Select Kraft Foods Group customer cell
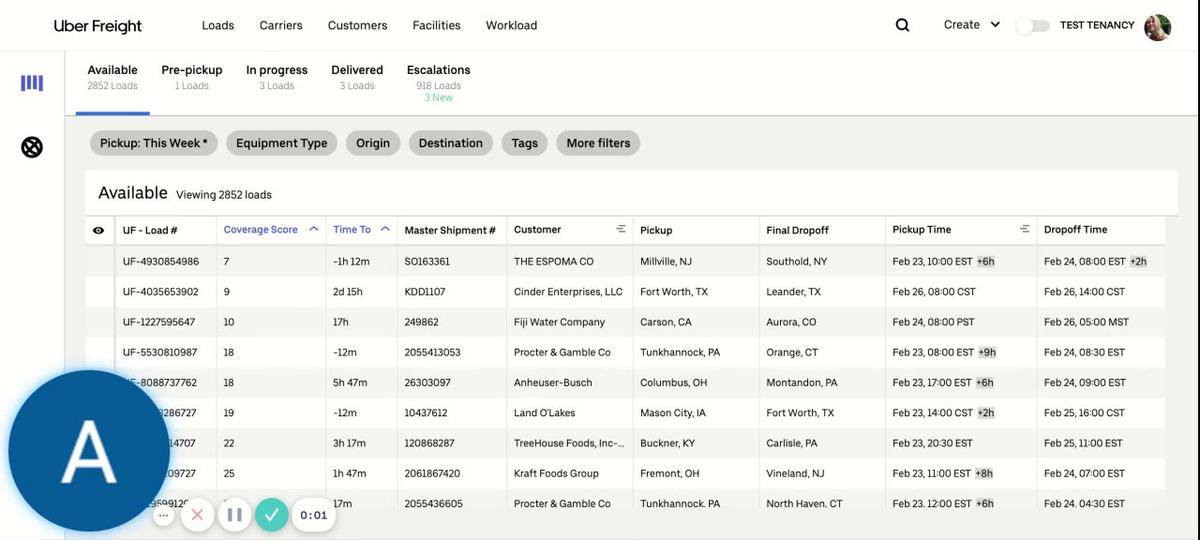Image resolution: width=1200 pixels, height=540 pixels. click(x=556, y=473)
